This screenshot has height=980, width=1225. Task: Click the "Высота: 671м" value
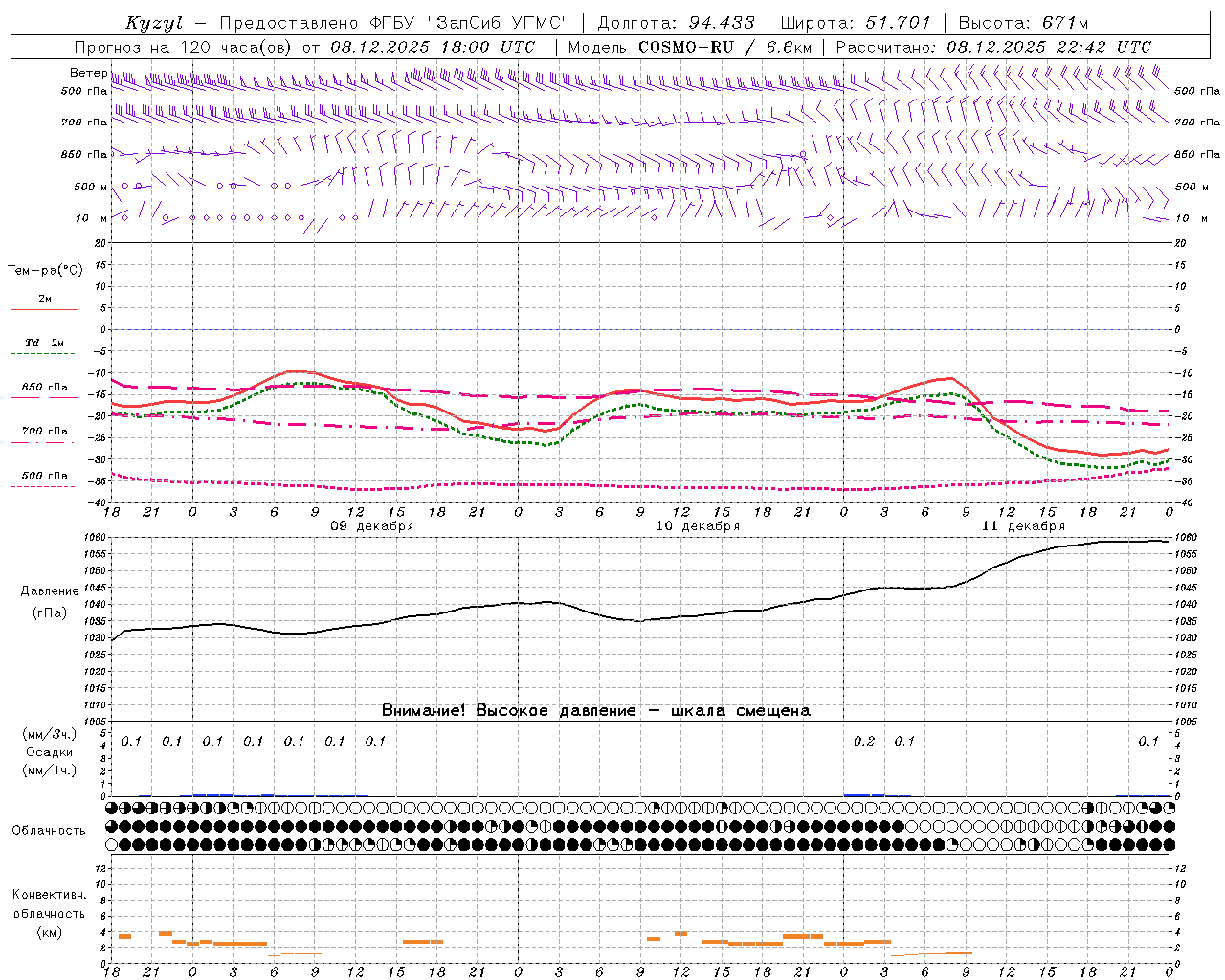[x=1023, y=23]
